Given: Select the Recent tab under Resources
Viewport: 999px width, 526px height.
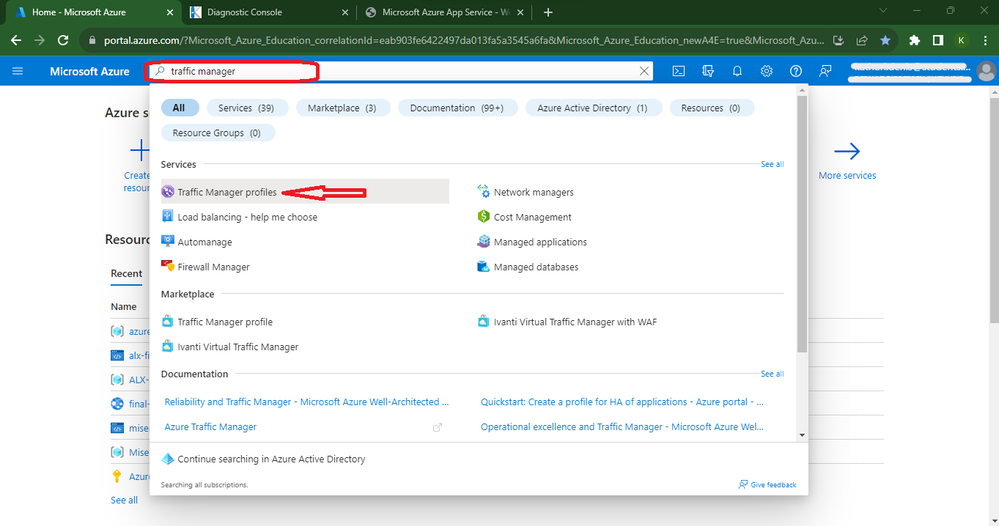Looking at the screenshot, I should [126, 273].
